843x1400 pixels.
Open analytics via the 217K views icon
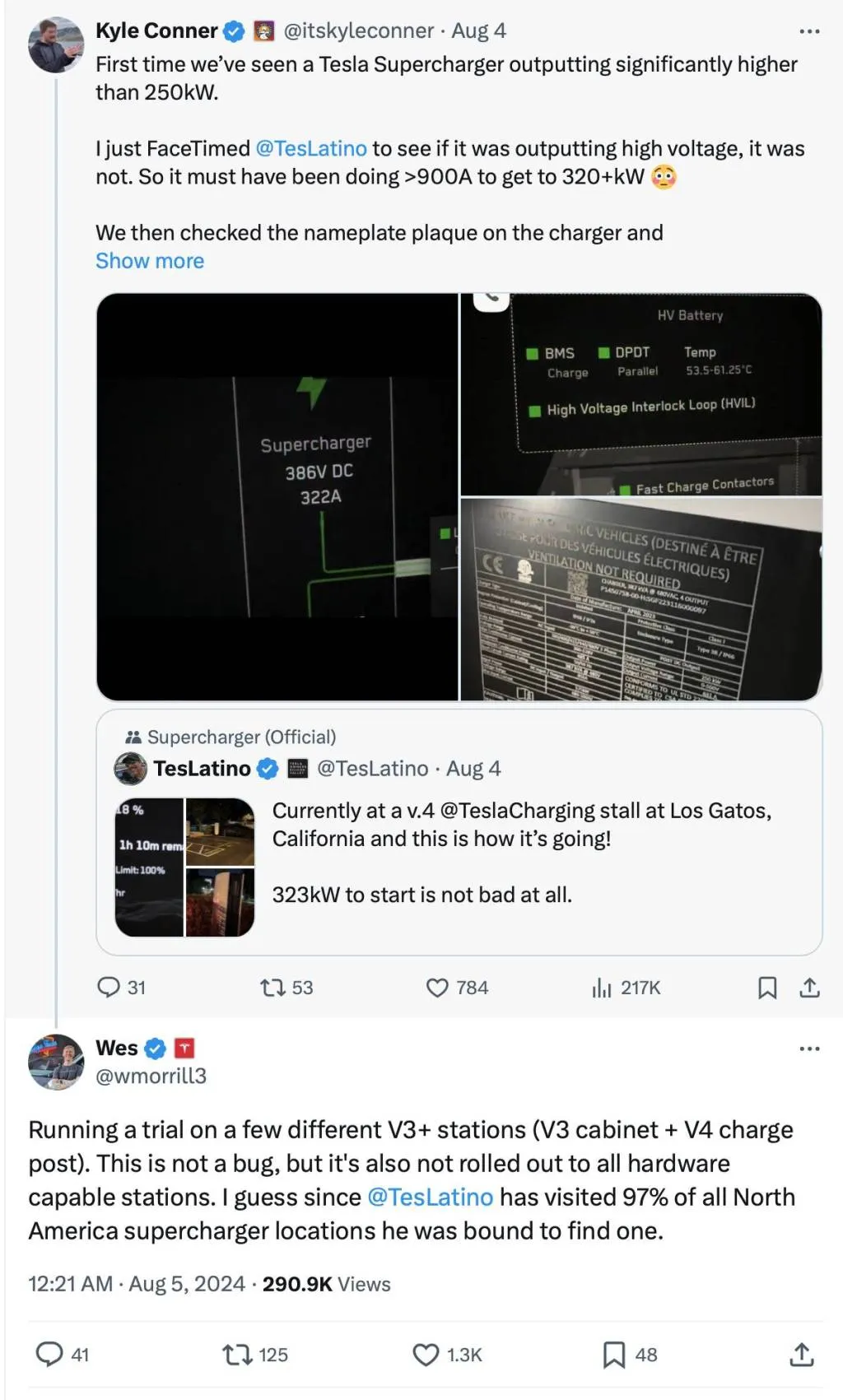tap(605, 988)
